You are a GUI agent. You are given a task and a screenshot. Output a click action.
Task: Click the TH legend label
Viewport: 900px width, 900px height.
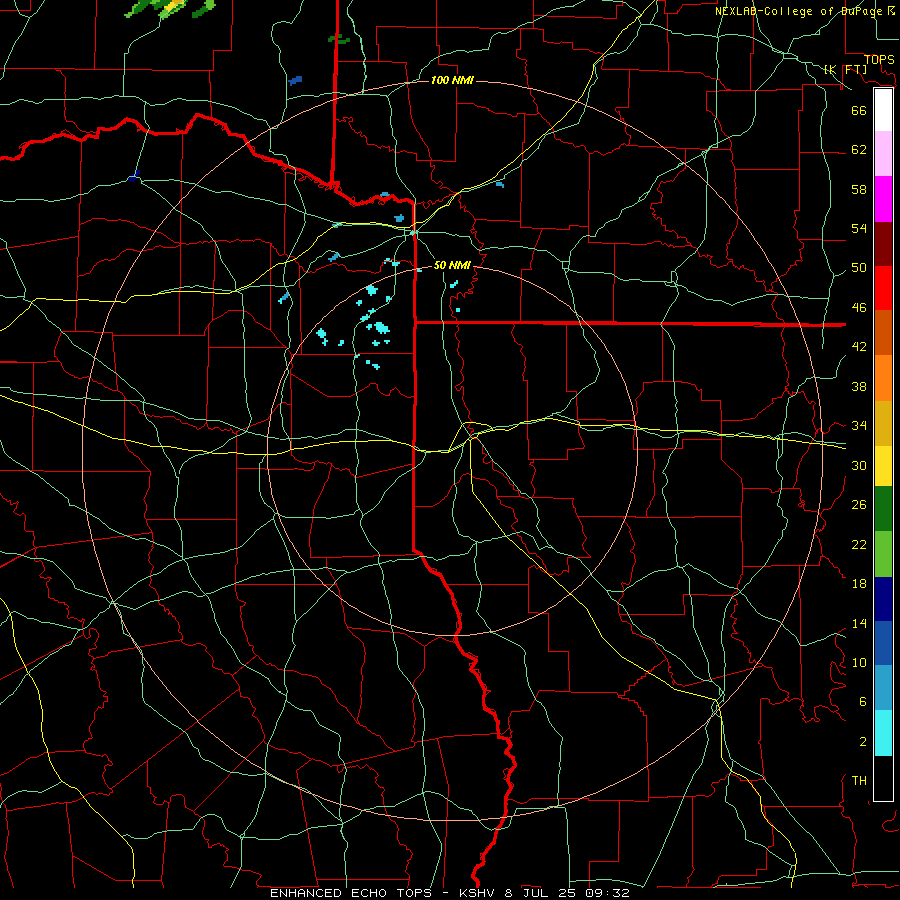point(859,781)
